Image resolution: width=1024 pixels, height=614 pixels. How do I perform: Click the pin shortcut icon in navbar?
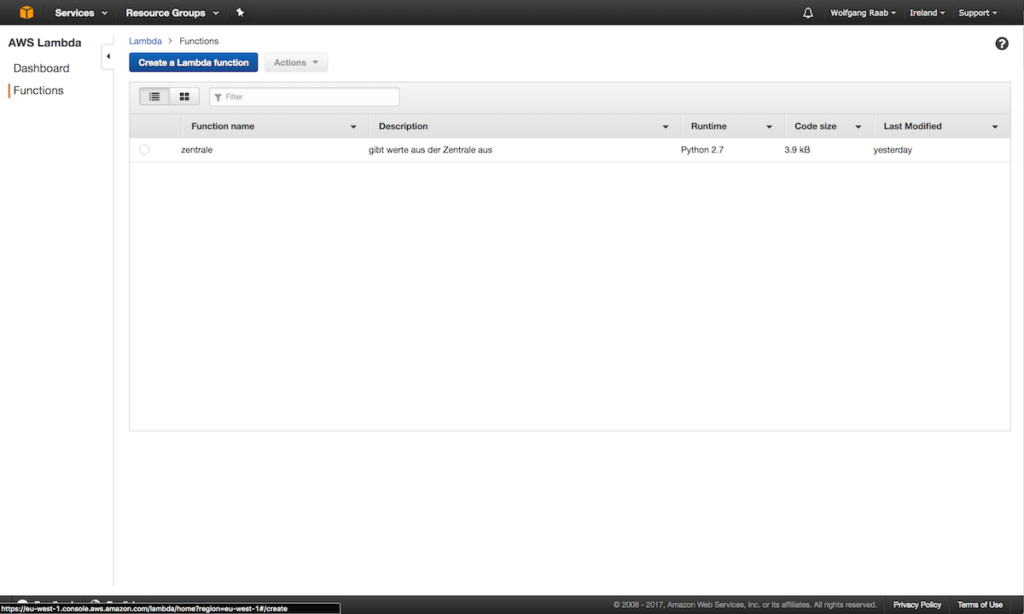click(240, 13)
